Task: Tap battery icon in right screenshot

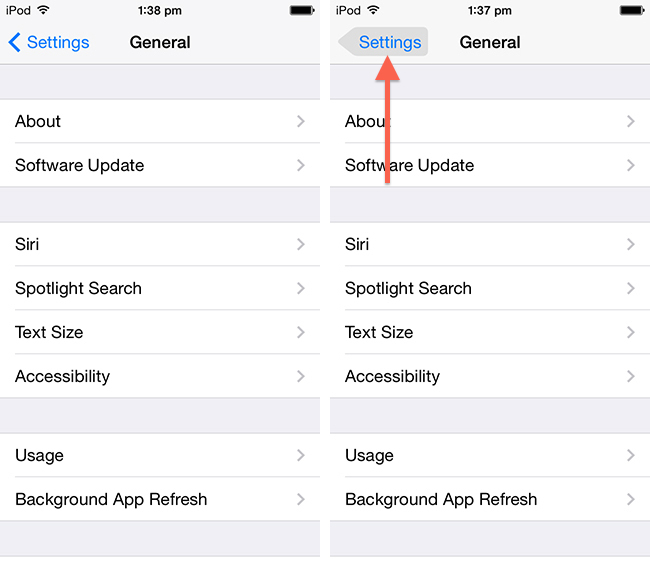Action: pyautogui.click(x=632, y=10)
